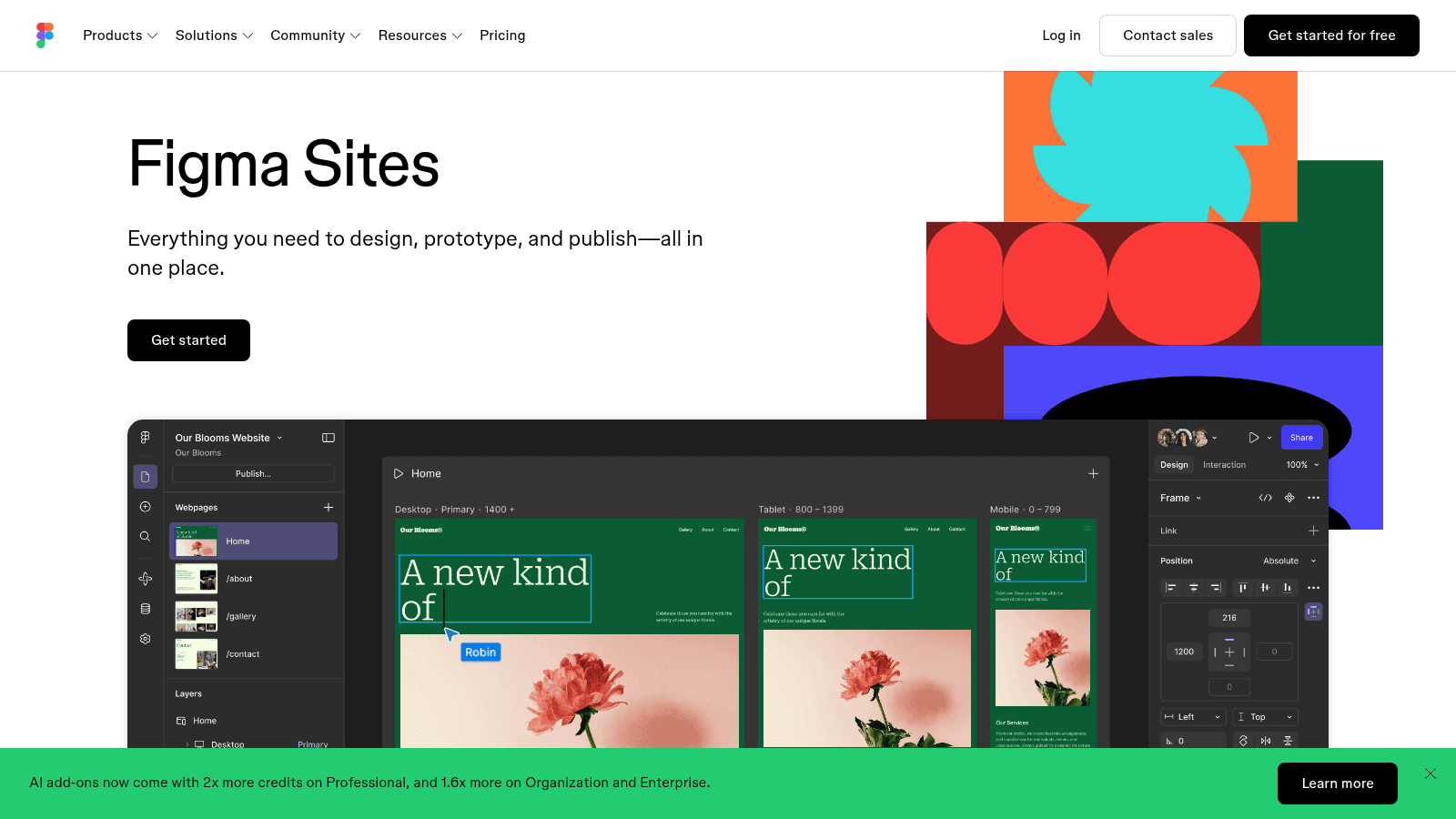
Task: Click the Log in link
Action: (x=1061, y=35)
